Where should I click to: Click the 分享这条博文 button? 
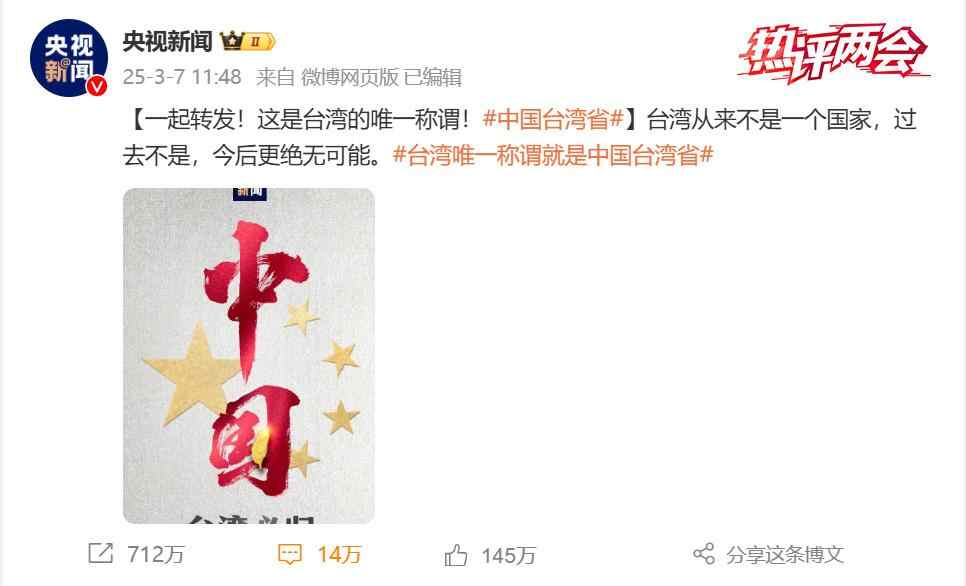pyautogui.click(x=784, y=555)
